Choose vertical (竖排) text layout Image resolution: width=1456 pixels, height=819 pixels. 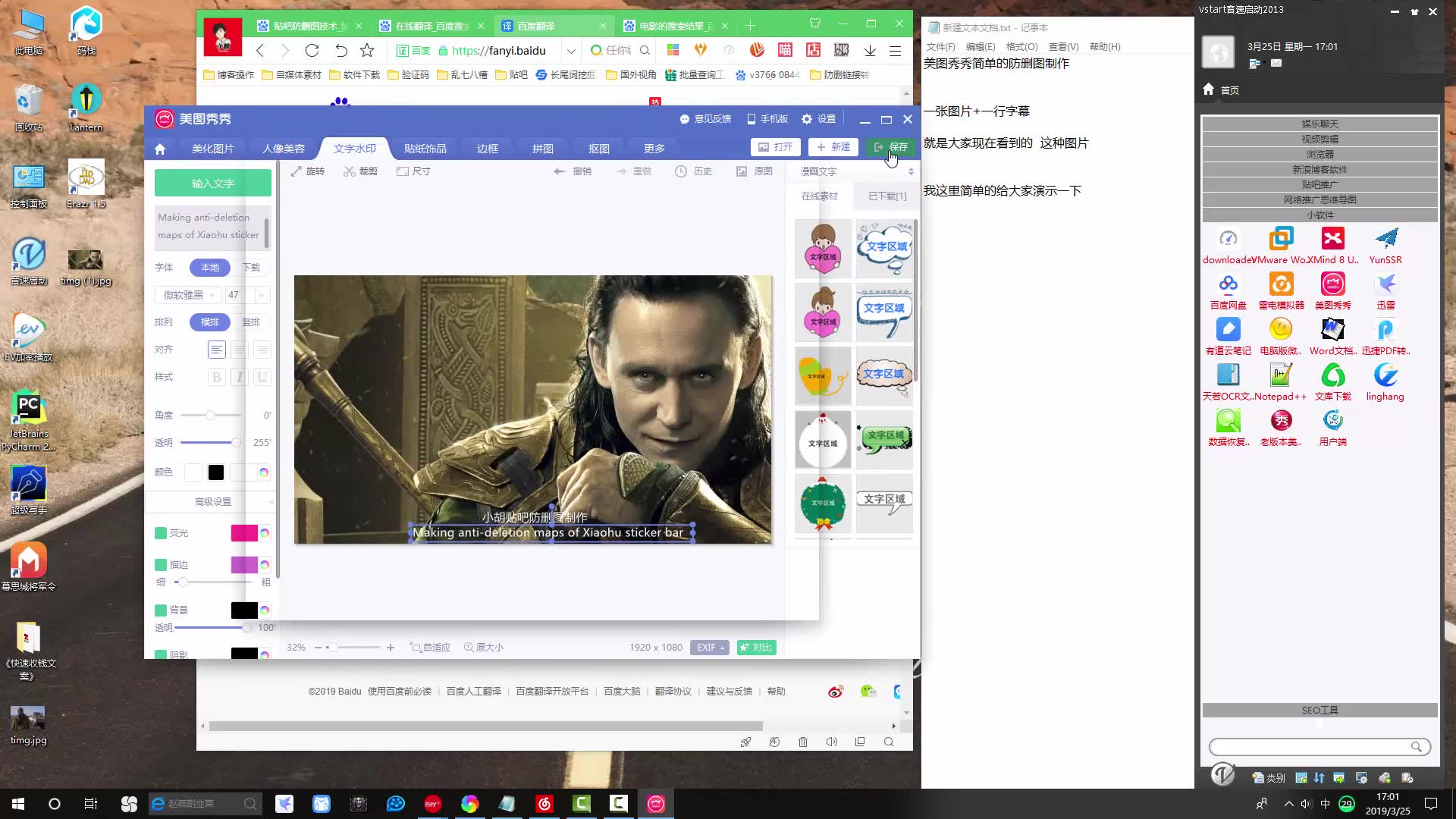click(251, 322)
